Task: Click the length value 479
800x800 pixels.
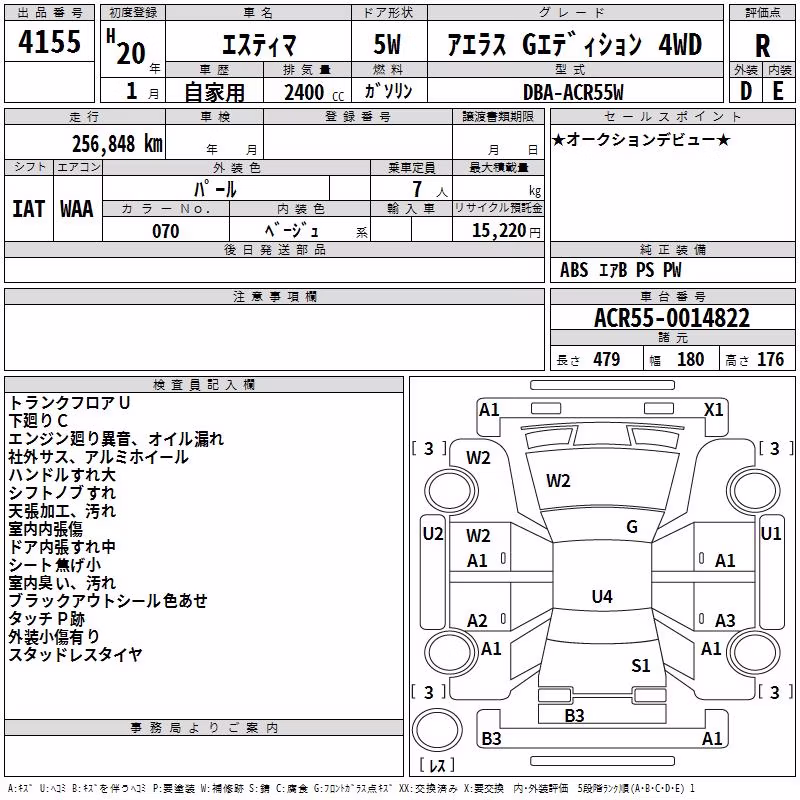Action: click(607, 359)
